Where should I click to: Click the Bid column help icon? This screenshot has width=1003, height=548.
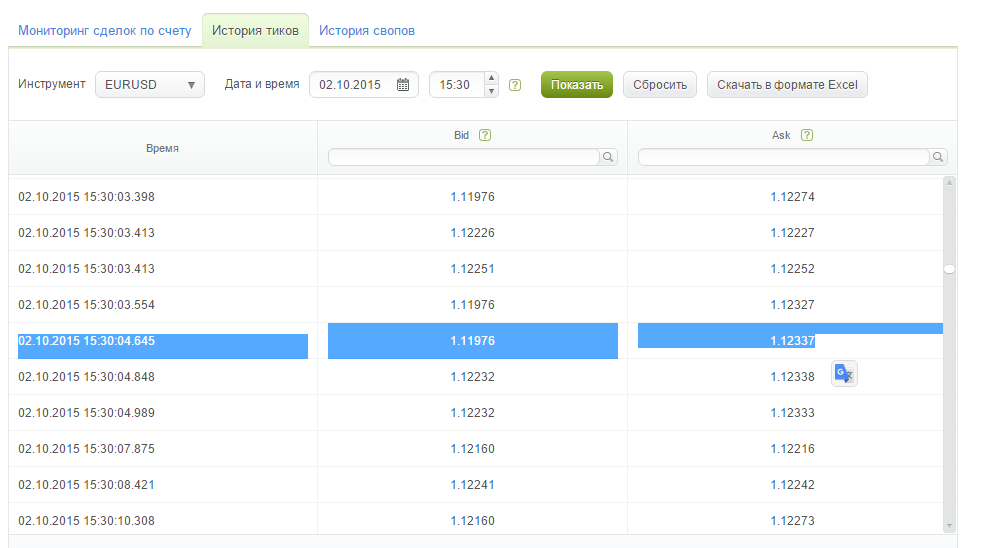pyautogui.click(x=485, y=135)
